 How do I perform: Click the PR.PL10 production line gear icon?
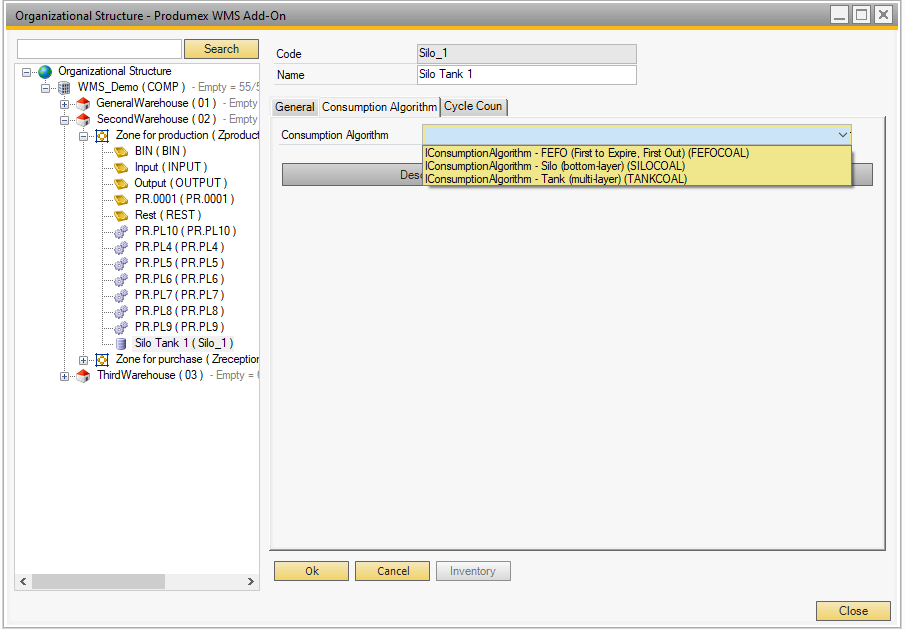pyautogui.click(x=121, y=232)
